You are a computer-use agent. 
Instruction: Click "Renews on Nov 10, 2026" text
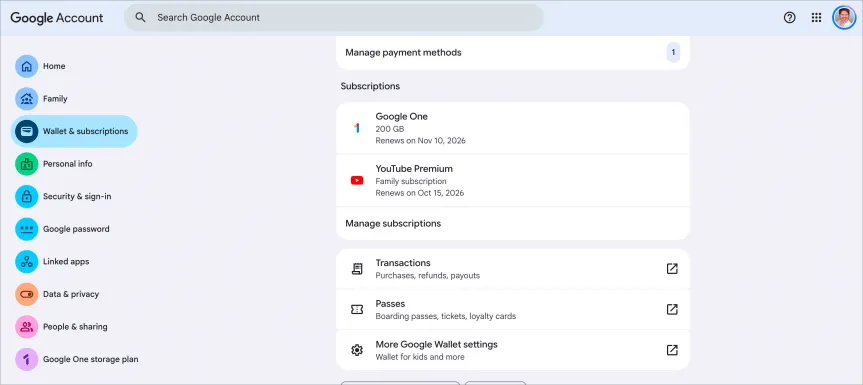point(420,141)
